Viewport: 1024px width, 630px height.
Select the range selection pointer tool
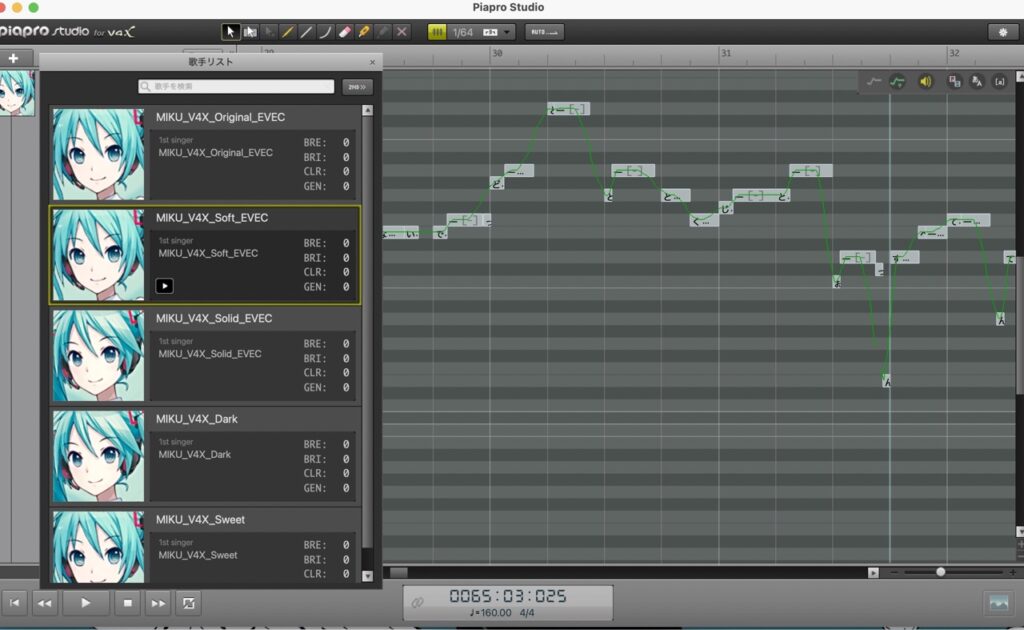click(x=249, y=31)
